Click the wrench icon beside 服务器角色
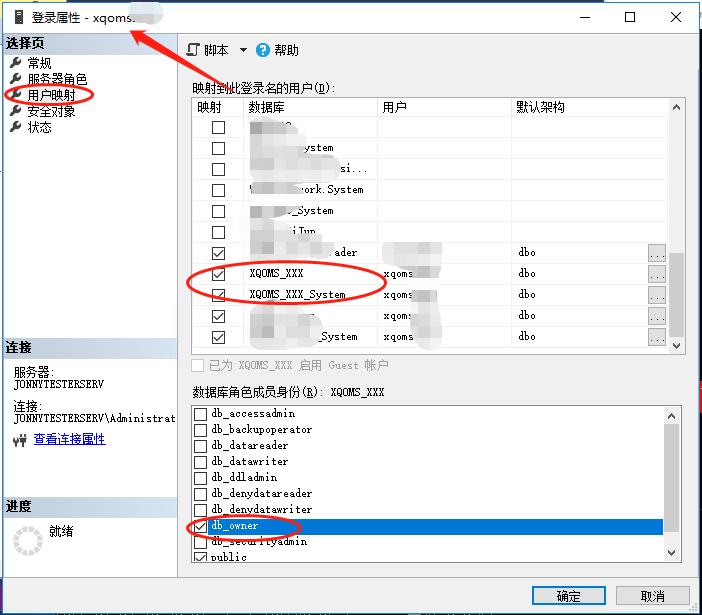 click(x=15, y=79)
